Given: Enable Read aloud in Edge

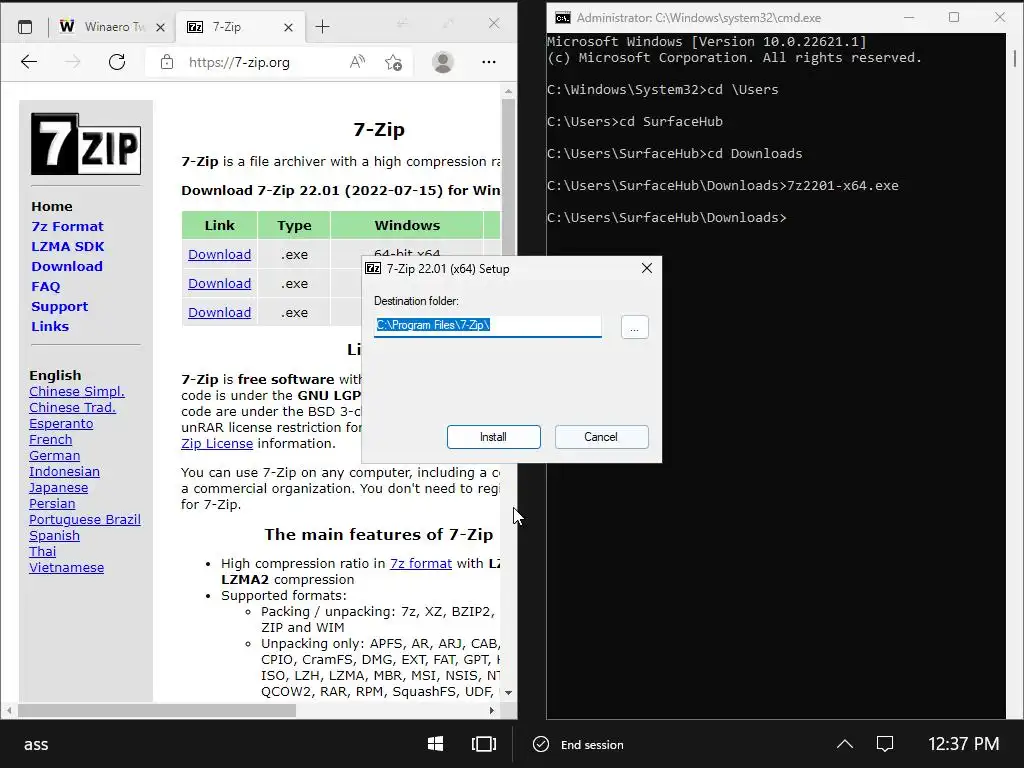Looking at the screenshot, I should coord(357,62).
